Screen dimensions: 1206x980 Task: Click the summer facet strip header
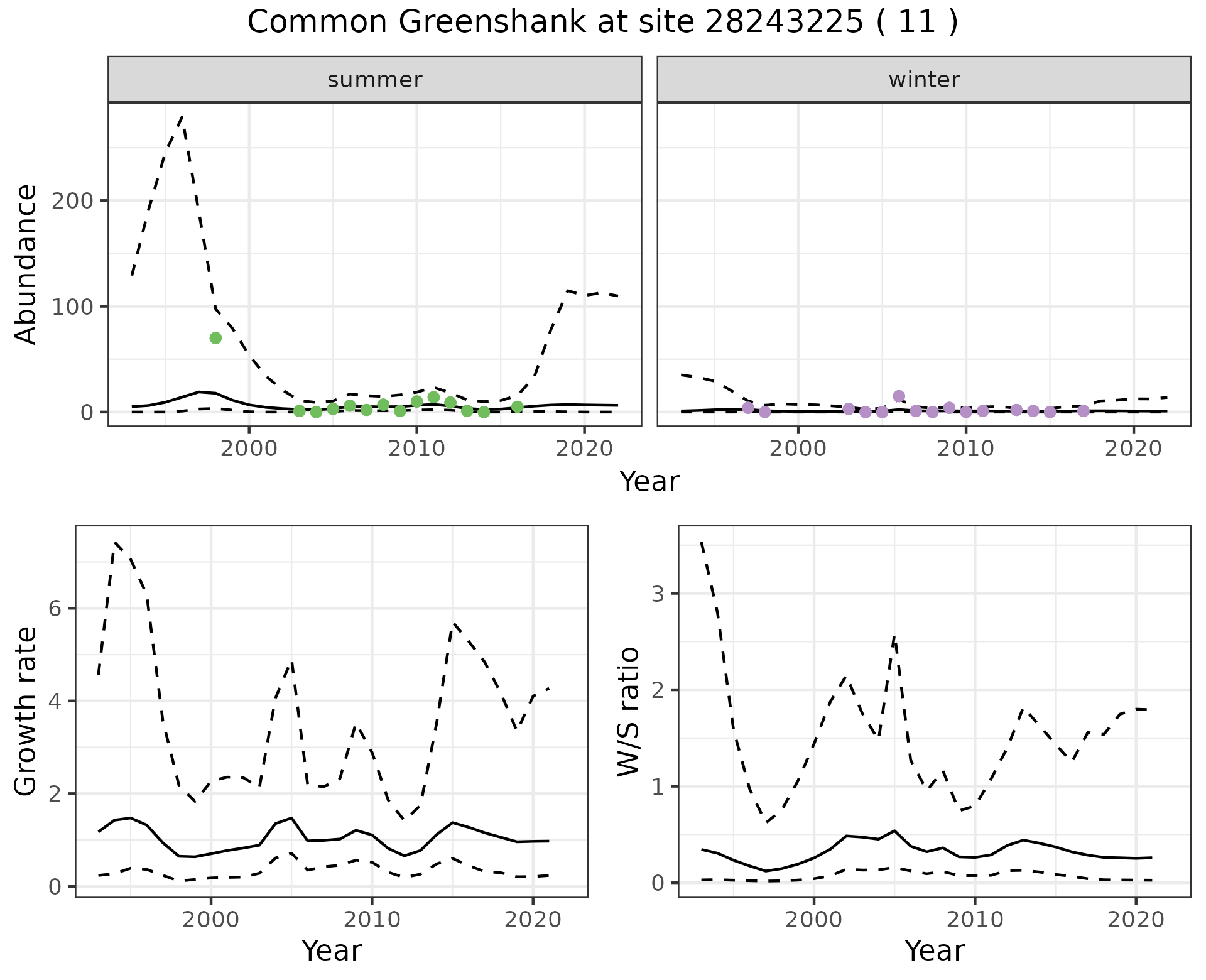375,80
